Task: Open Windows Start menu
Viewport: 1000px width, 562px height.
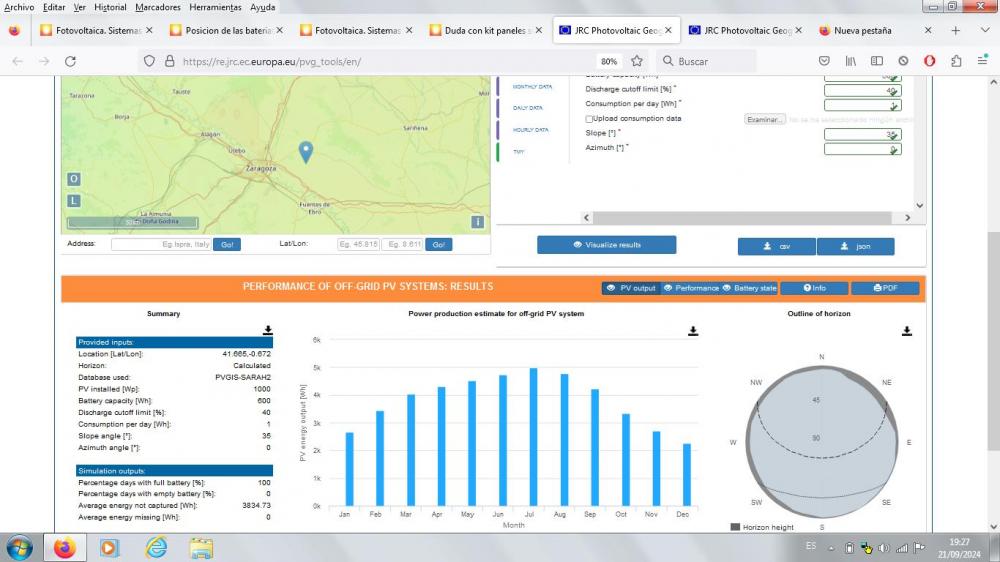Action: pos(19,548)
